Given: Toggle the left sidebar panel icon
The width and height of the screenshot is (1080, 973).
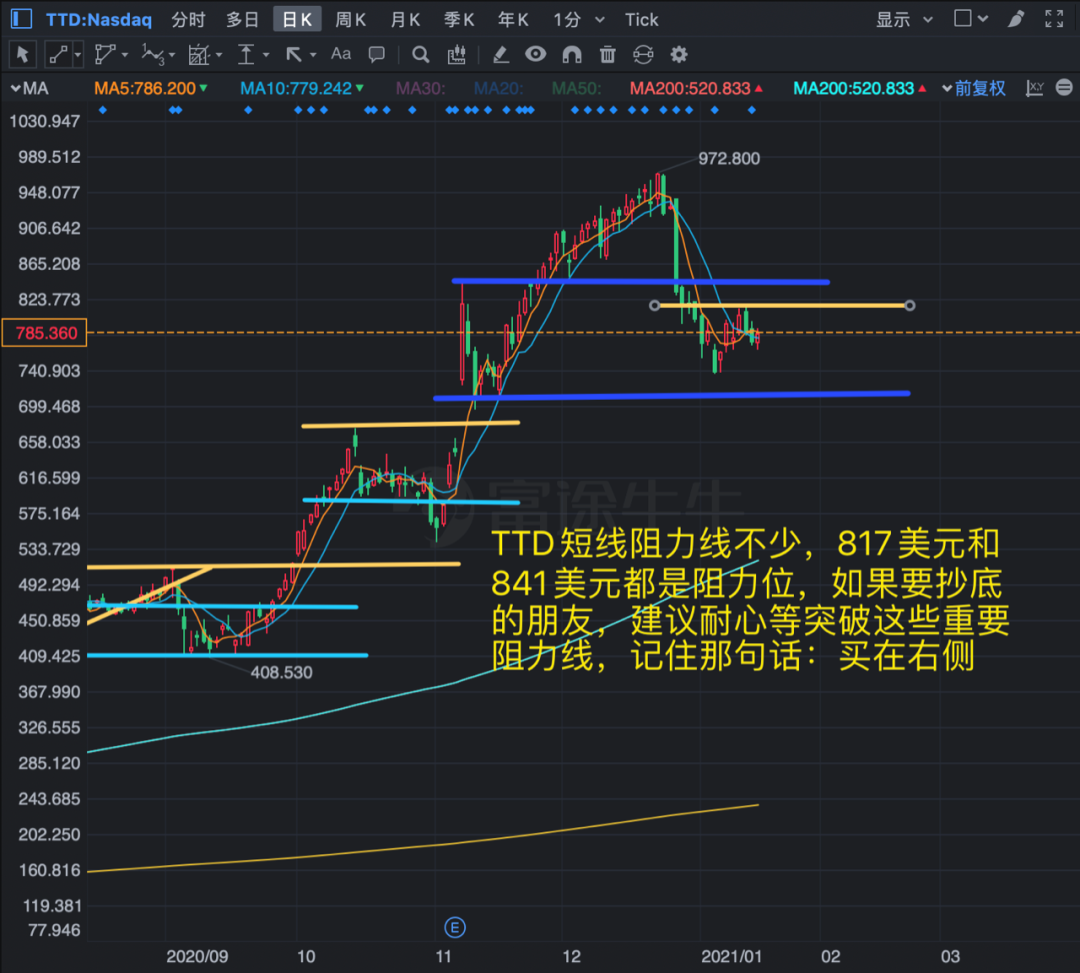Looking at the screenshot, I should click(21, 19).
